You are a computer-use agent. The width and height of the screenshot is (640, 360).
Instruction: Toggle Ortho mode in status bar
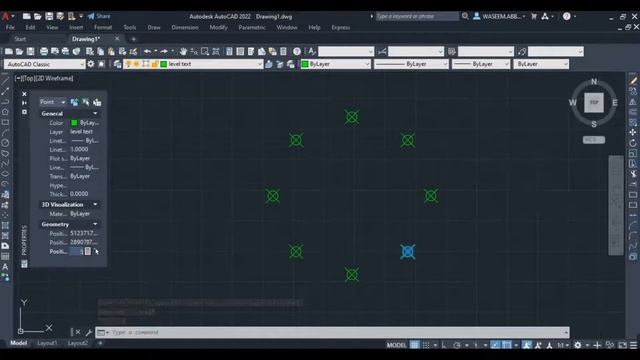(444, 345)
